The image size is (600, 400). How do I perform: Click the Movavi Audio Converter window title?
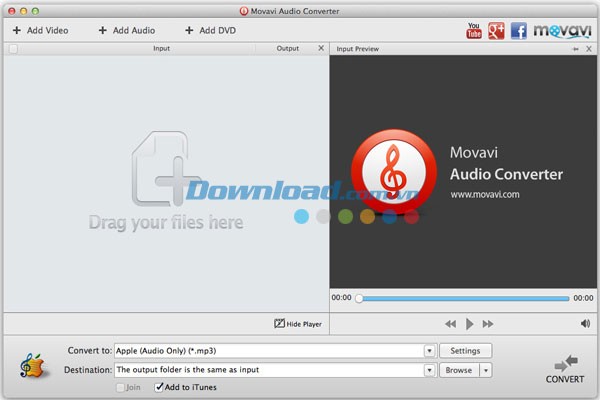click(295, 11)
